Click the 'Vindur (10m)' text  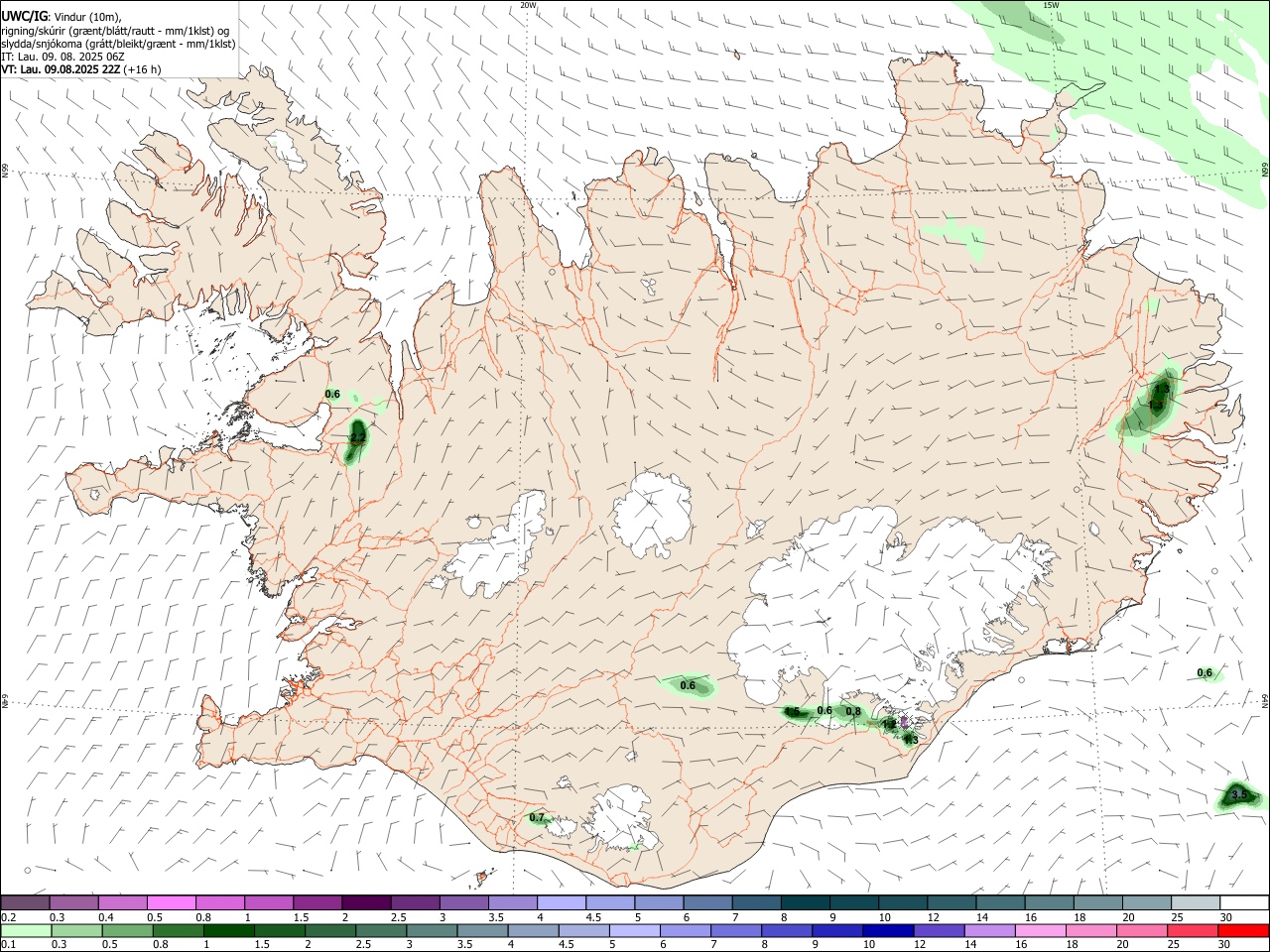89,17
